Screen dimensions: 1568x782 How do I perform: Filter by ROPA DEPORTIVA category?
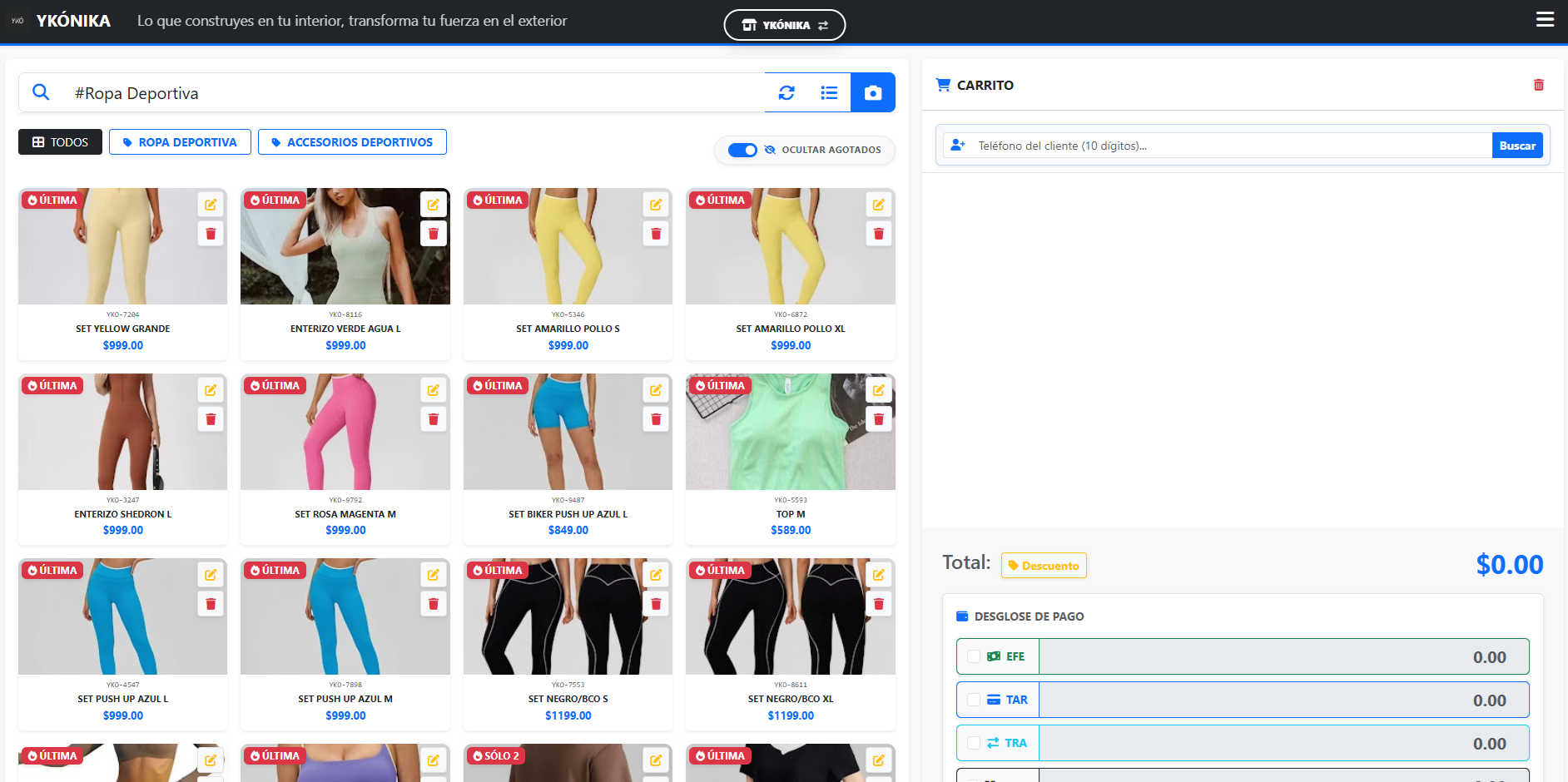pyautogui.click(x=180, y=142)
